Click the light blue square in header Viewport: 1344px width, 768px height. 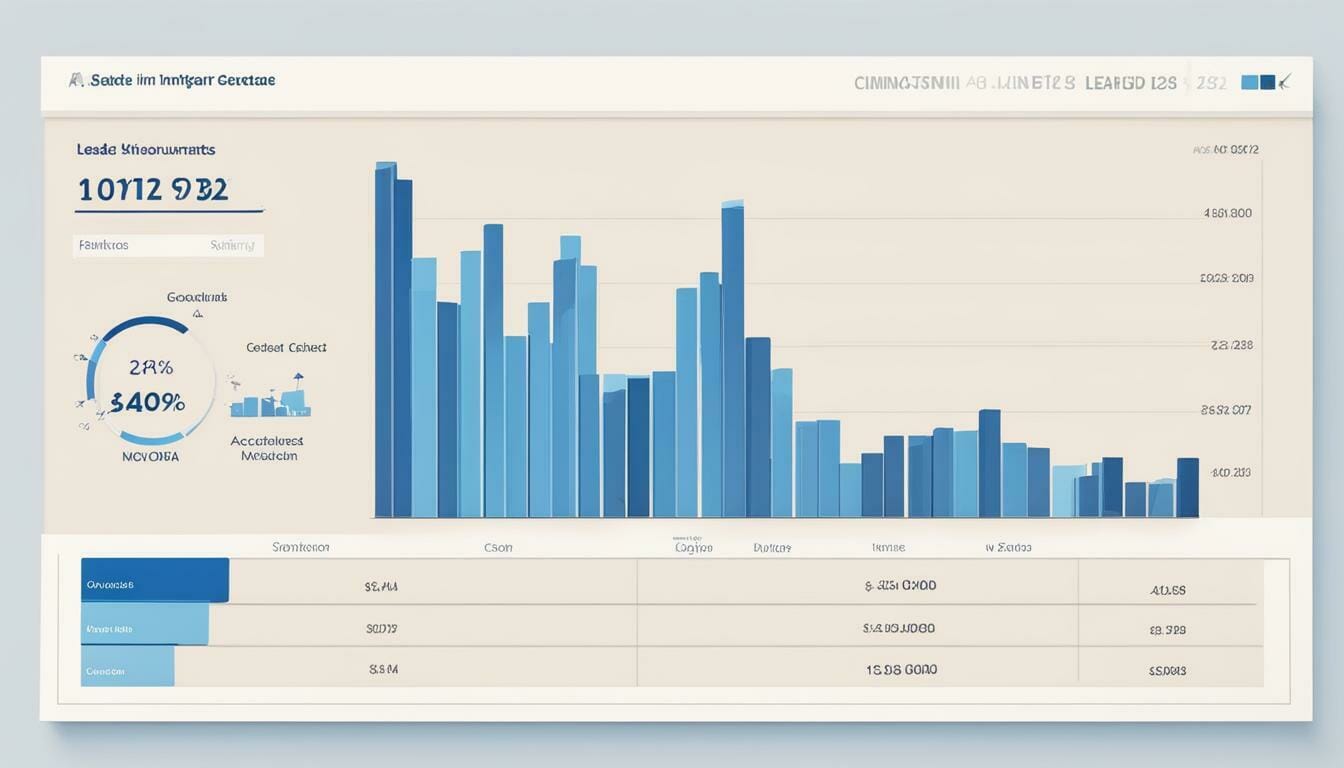tap(1249, 82)
